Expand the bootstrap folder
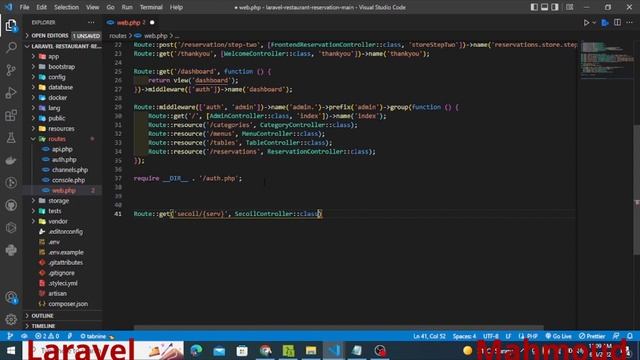Screen dimensions: 640x360 click(x=61, y=67)
